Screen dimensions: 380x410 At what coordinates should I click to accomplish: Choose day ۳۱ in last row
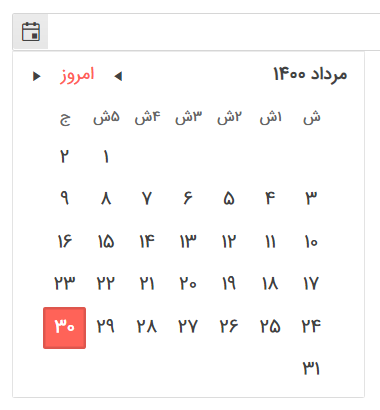pos(311,368)
